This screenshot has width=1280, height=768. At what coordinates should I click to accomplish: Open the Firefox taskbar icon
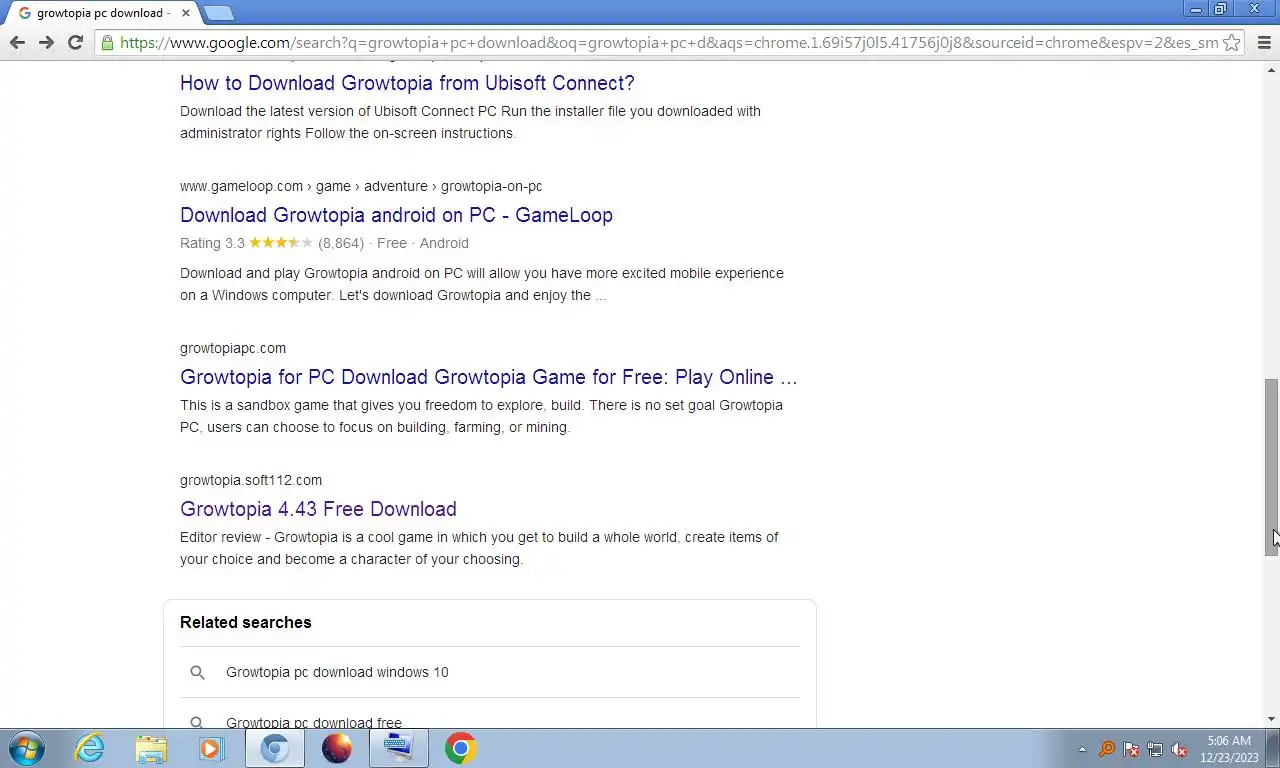point(337,748)
